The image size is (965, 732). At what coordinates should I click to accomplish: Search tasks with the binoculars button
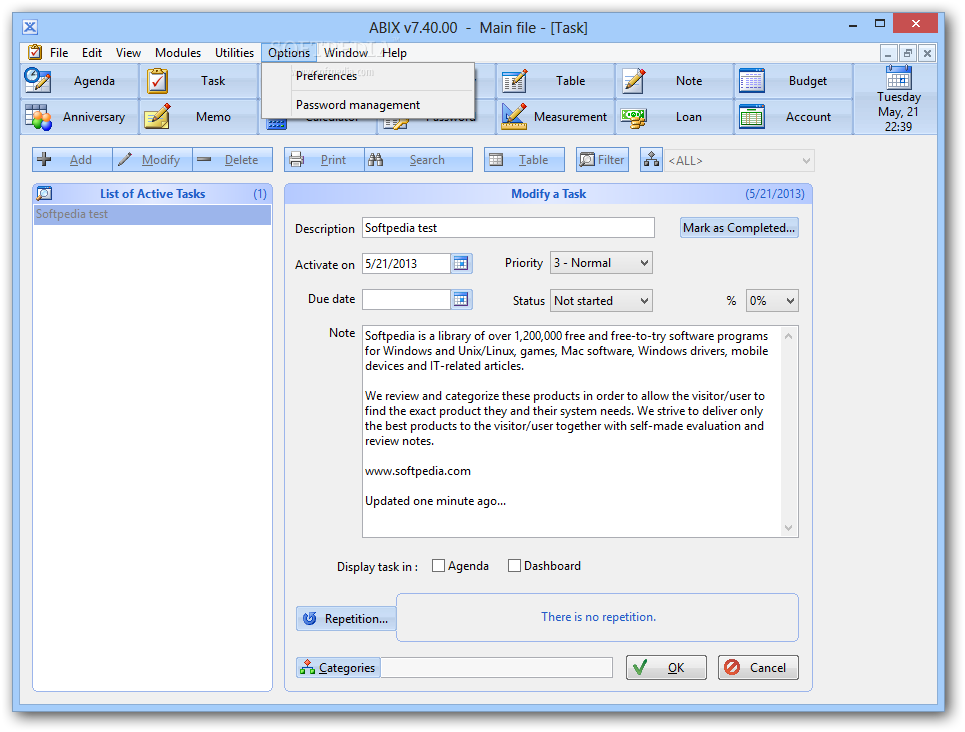coord(418,159)
